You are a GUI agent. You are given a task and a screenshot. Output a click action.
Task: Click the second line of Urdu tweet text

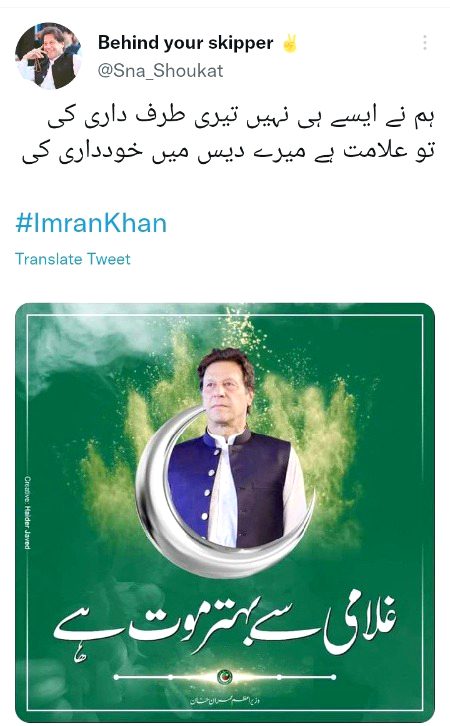tap(228, 152)
